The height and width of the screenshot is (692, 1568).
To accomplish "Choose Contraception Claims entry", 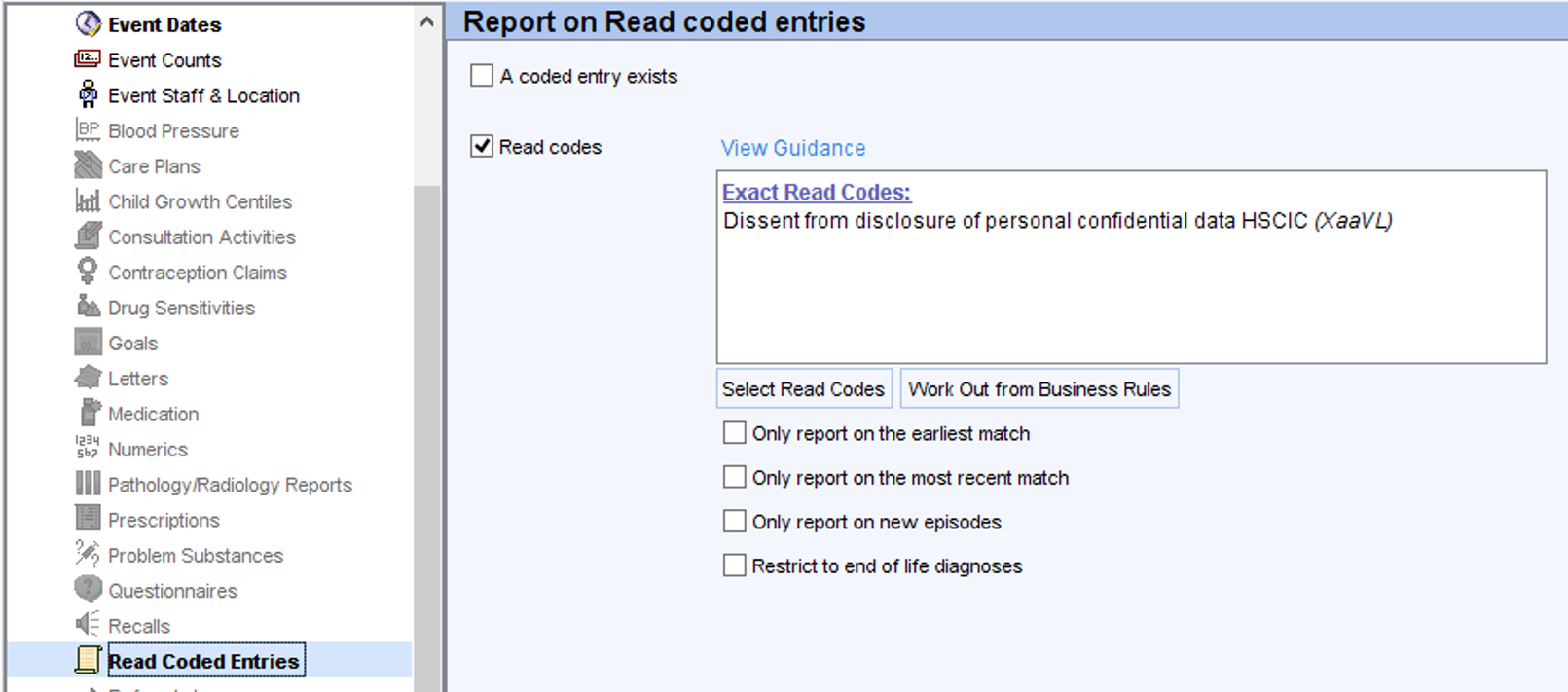I will pyautogui.click(x=198, y=273).
